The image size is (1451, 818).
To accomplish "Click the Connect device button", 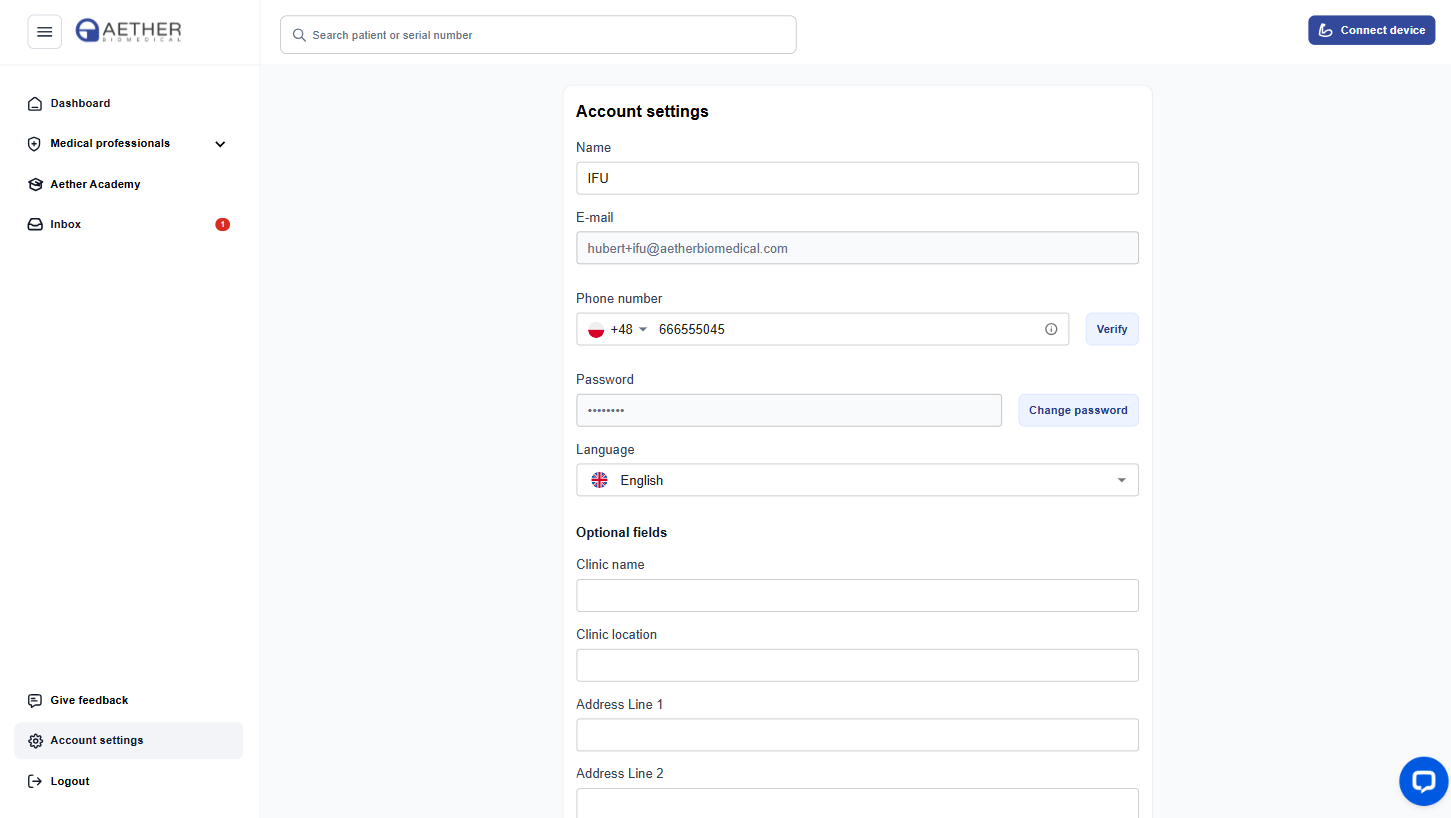I will pyautogui.click(x=1371, y=30).
